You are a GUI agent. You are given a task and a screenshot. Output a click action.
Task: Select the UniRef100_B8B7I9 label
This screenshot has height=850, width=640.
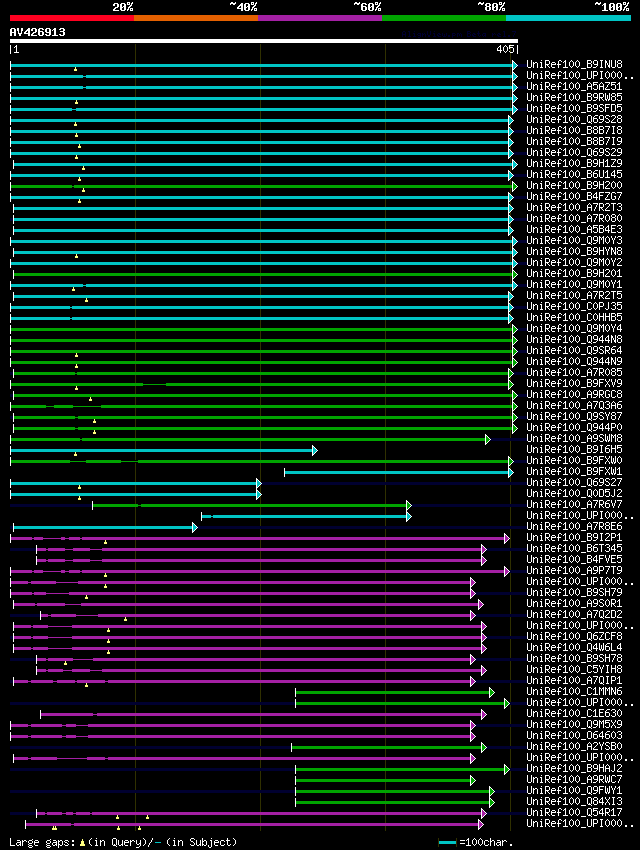point(574,141)
